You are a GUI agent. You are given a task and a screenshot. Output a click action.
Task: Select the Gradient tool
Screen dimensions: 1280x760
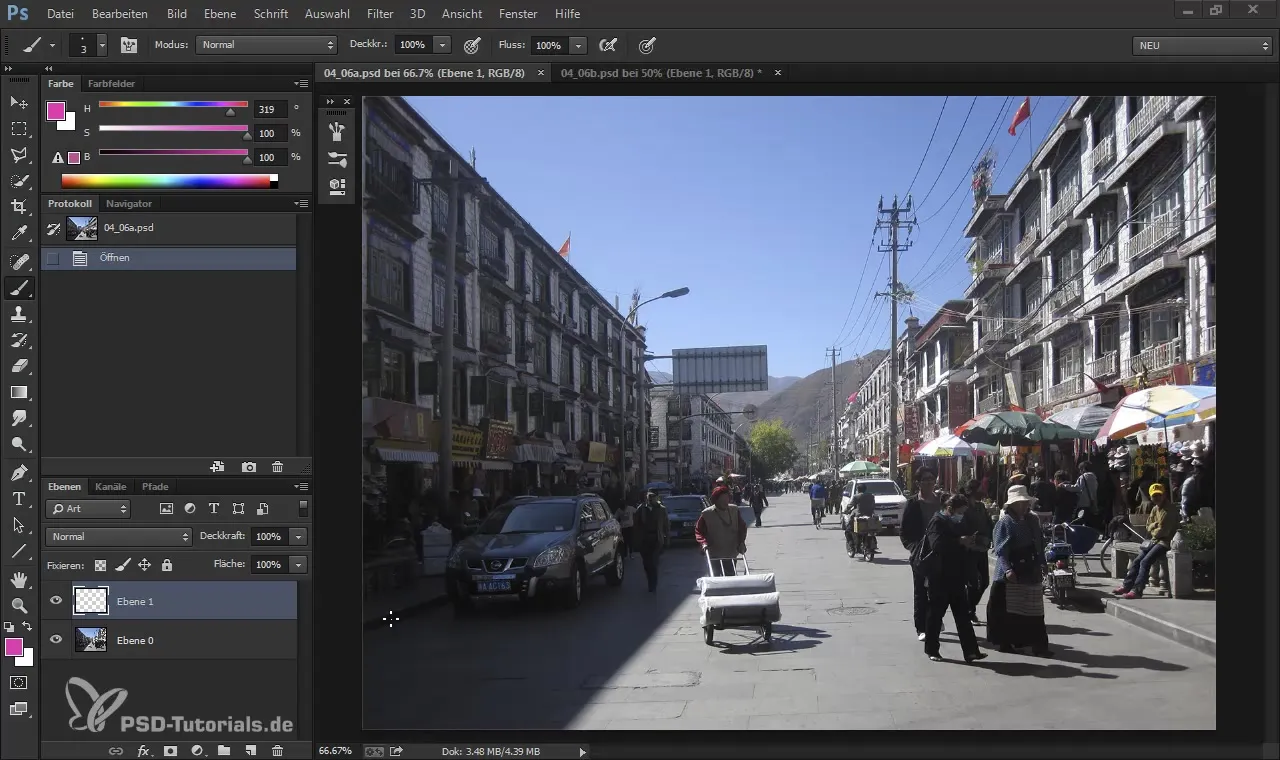coord(19,392)
